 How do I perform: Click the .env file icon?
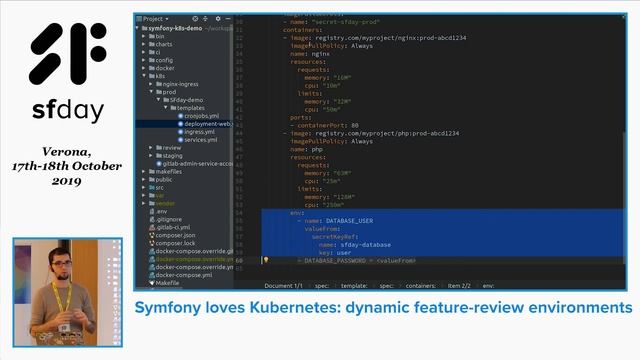point(152,211)
